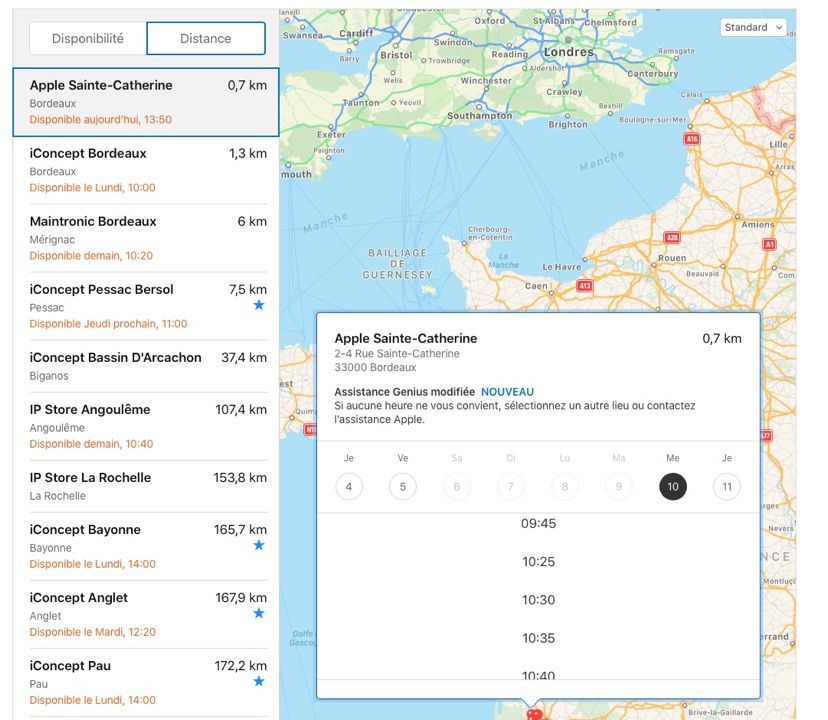
Task: Click the star icon beside iConcept Pessac Bersol
Action: click(259, 305)
